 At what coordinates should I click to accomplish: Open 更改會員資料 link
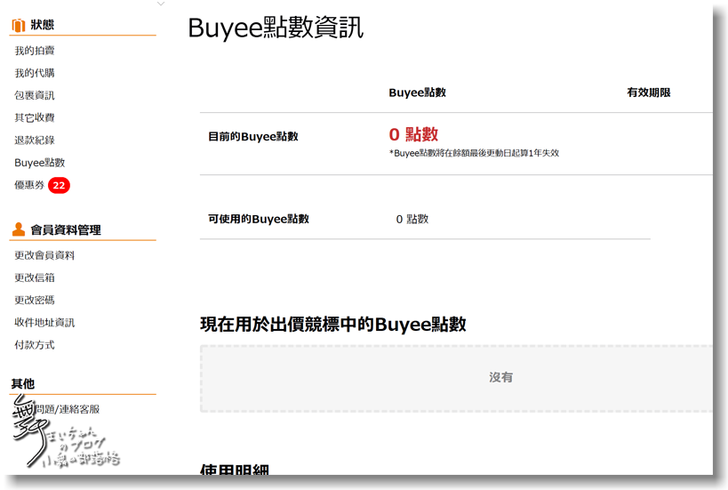45,255
